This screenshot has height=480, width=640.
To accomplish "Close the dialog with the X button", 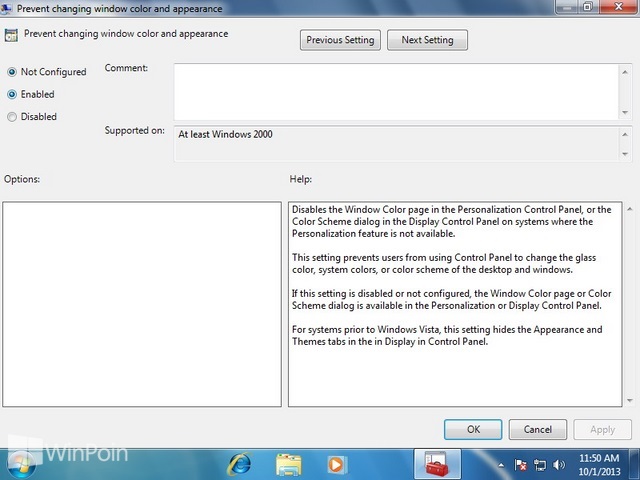I will [618, 7].
